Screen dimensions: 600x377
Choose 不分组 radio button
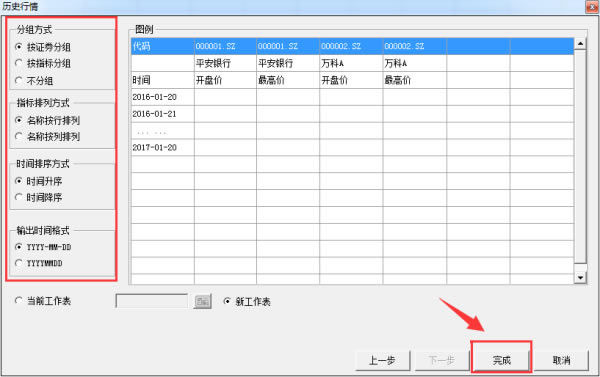34,81
